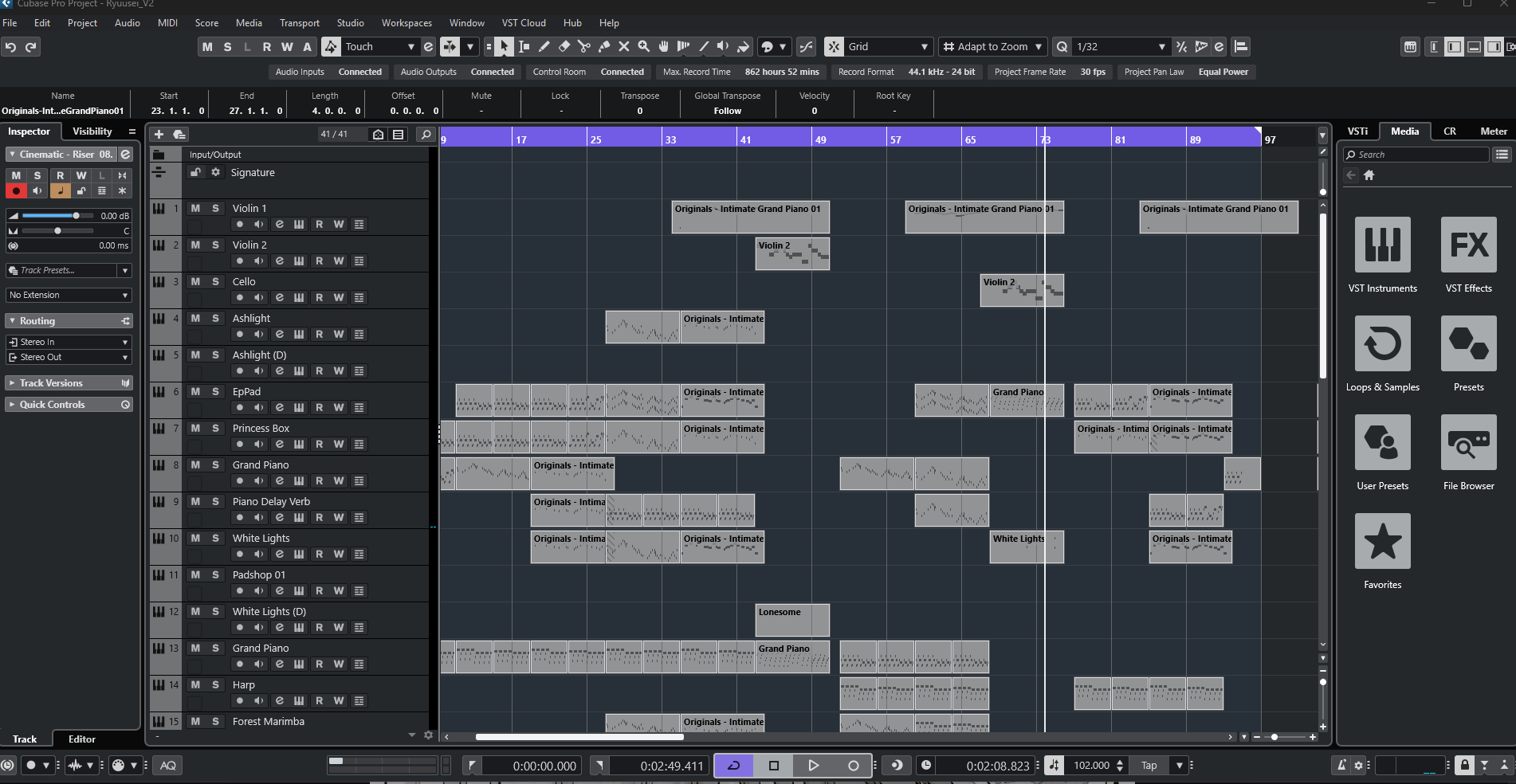Open the 1/32 quantize preset dropdown
This screenshot has height=784, width=1516.
click(1120, 47)
